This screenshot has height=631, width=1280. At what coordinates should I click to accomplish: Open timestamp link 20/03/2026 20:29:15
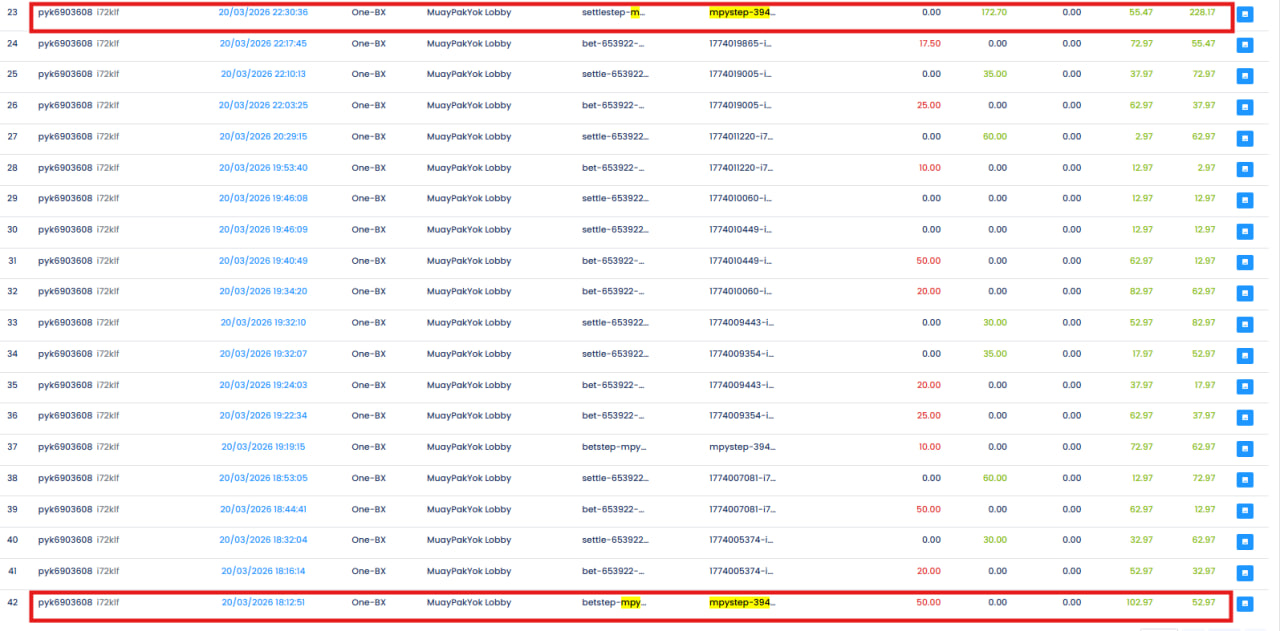click(x=263, y=137)
